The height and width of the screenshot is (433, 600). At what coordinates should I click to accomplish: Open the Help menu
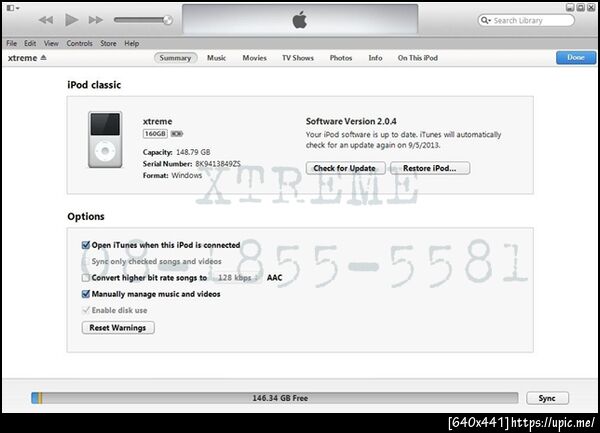(x=132, y=43)
